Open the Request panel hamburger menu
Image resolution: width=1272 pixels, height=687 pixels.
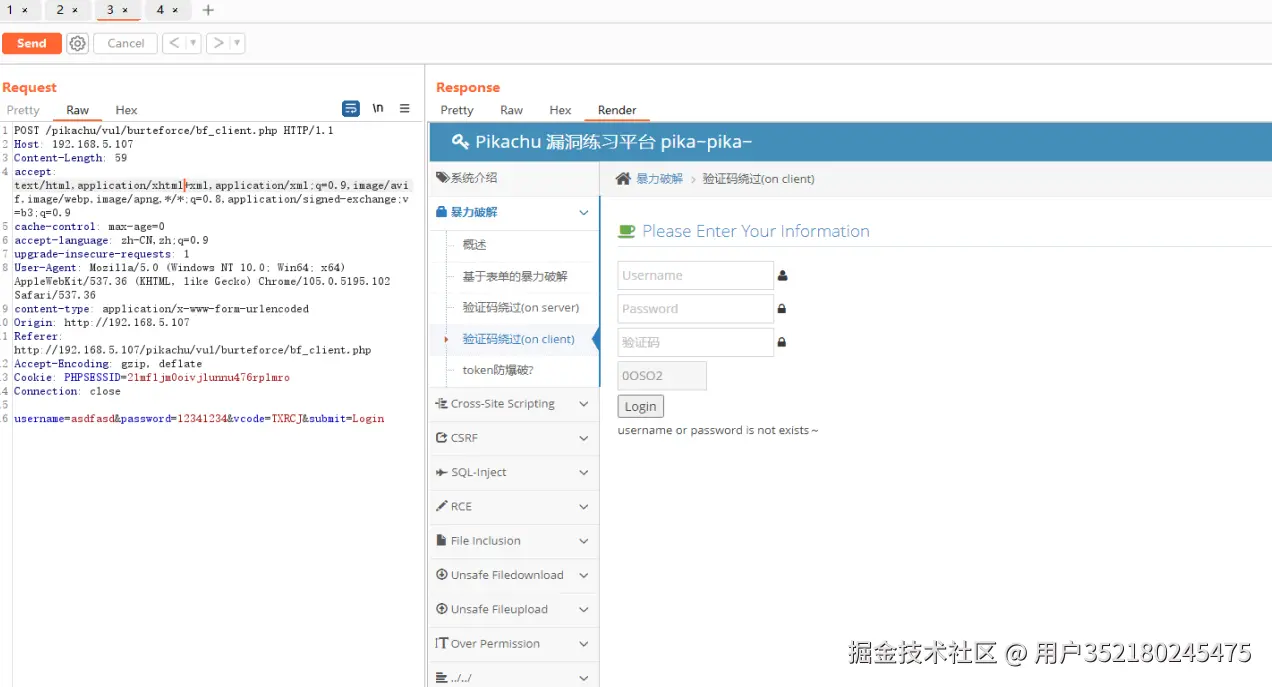pyautogui.click(x=405, y=108)
